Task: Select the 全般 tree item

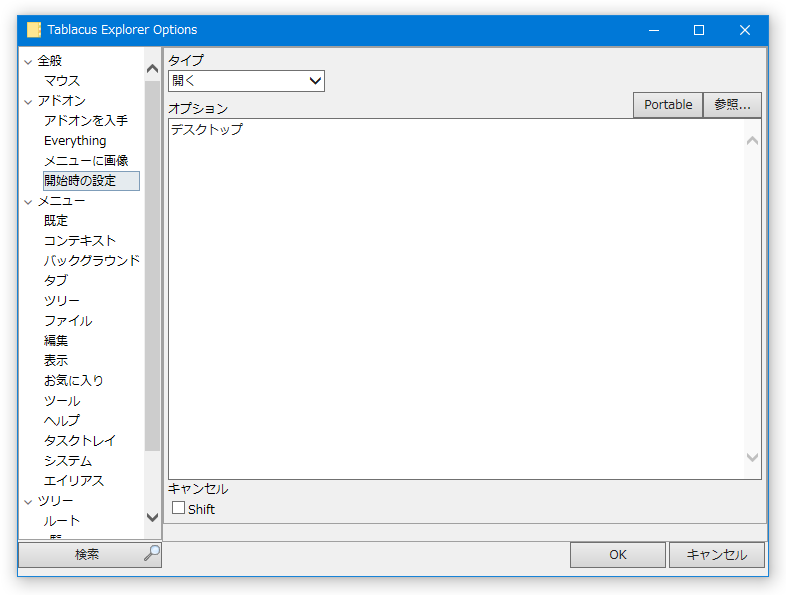Action: point(50,61)
